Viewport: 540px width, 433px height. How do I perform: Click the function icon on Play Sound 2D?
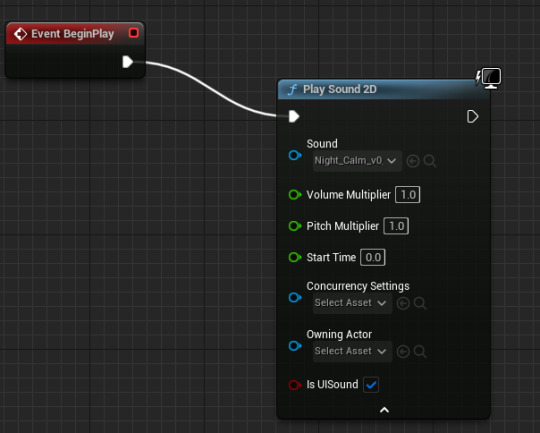[x=292, y=90]
